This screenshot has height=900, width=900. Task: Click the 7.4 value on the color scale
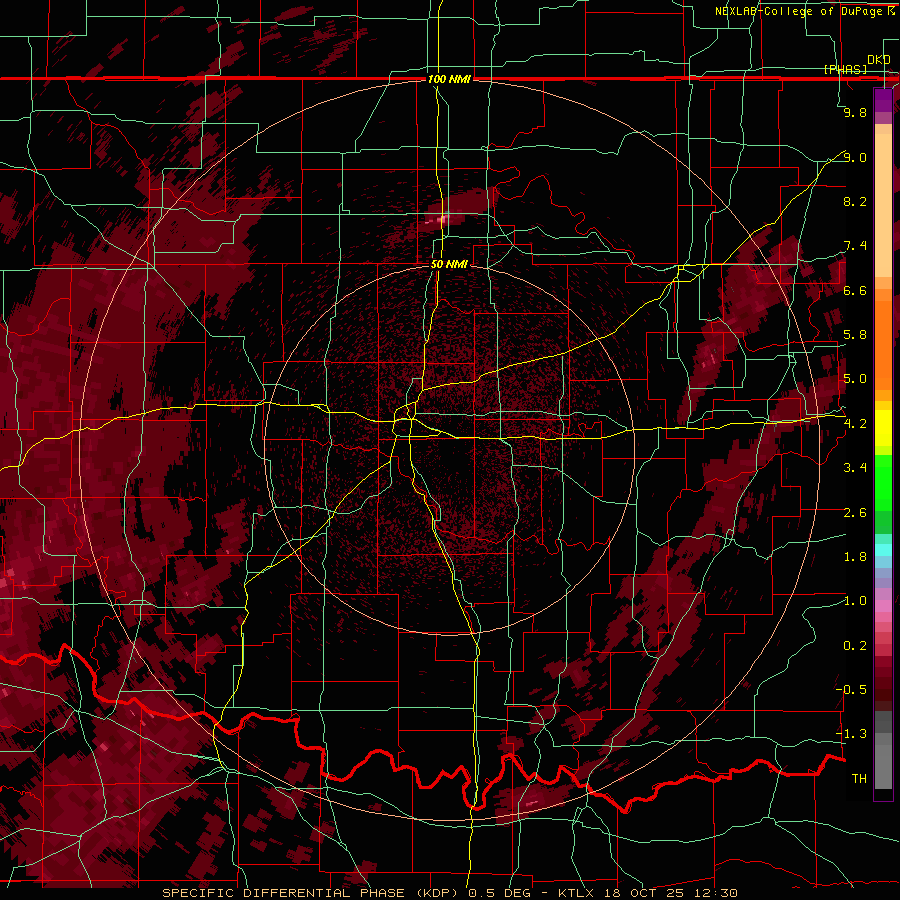coord(855,246)
